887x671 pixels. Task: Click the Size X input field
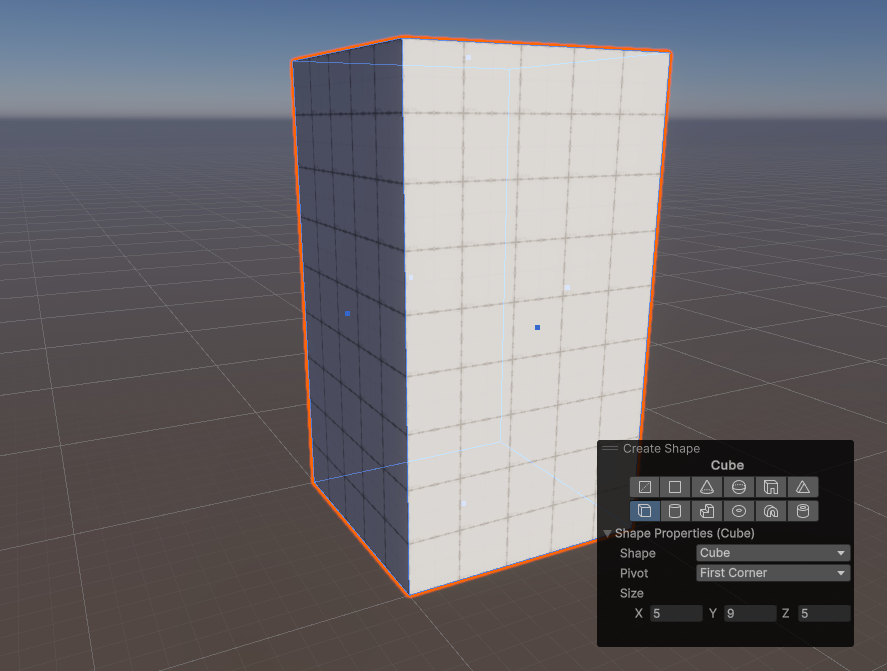676,613
